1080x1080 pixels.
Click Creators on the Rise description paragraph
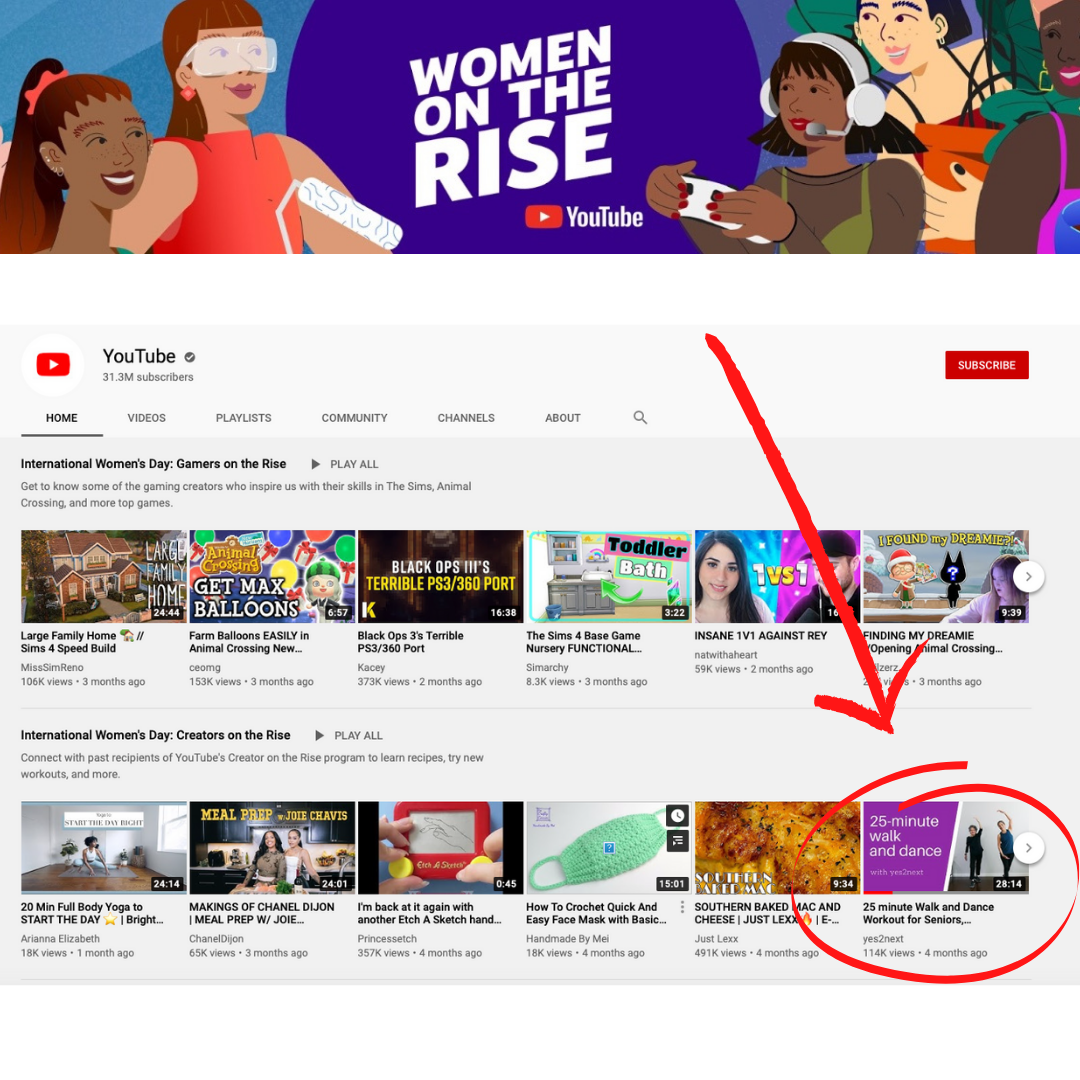click(252, 766)
